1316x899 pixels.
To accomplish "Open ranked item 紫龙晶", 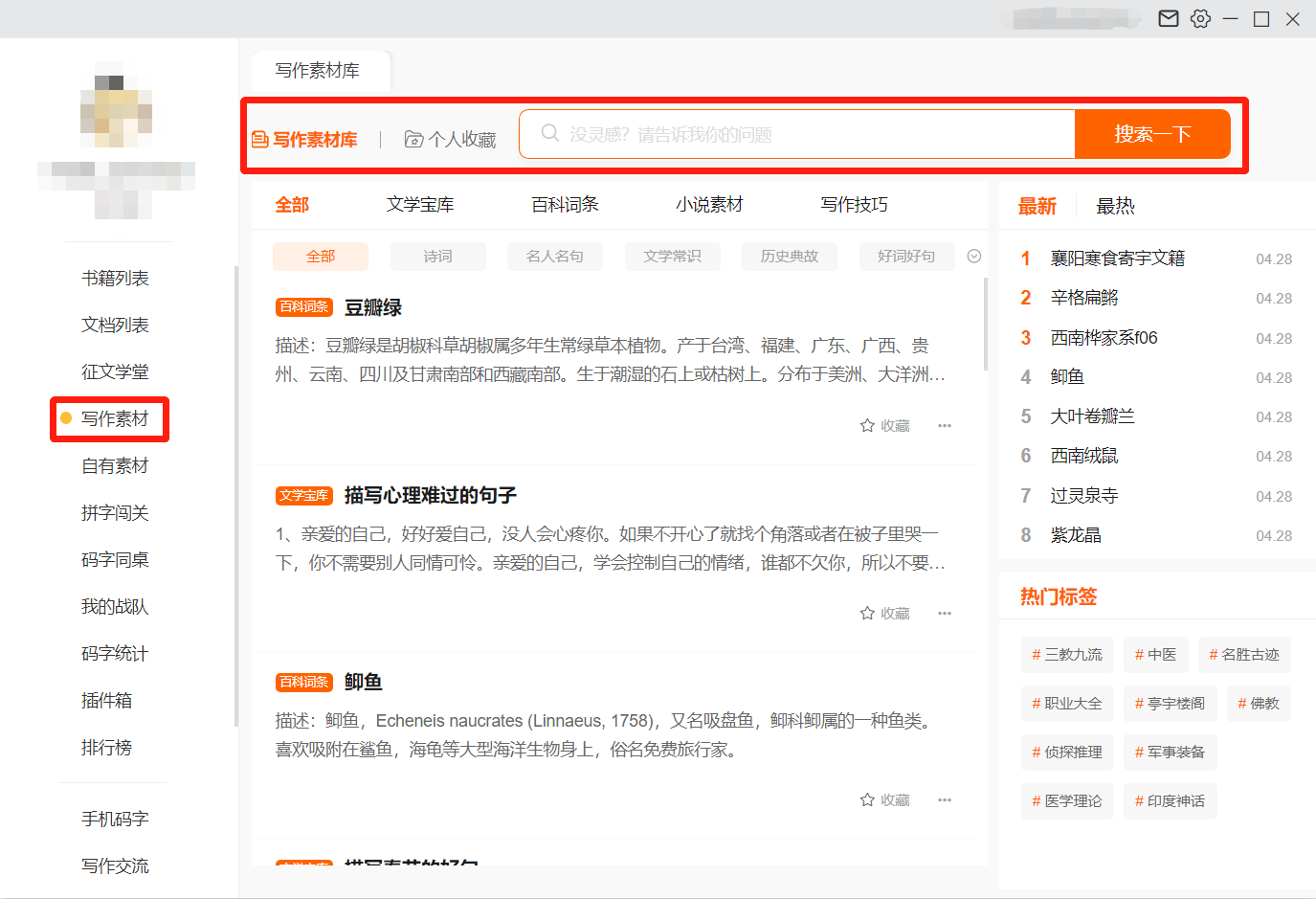I will pos(1076,535).
